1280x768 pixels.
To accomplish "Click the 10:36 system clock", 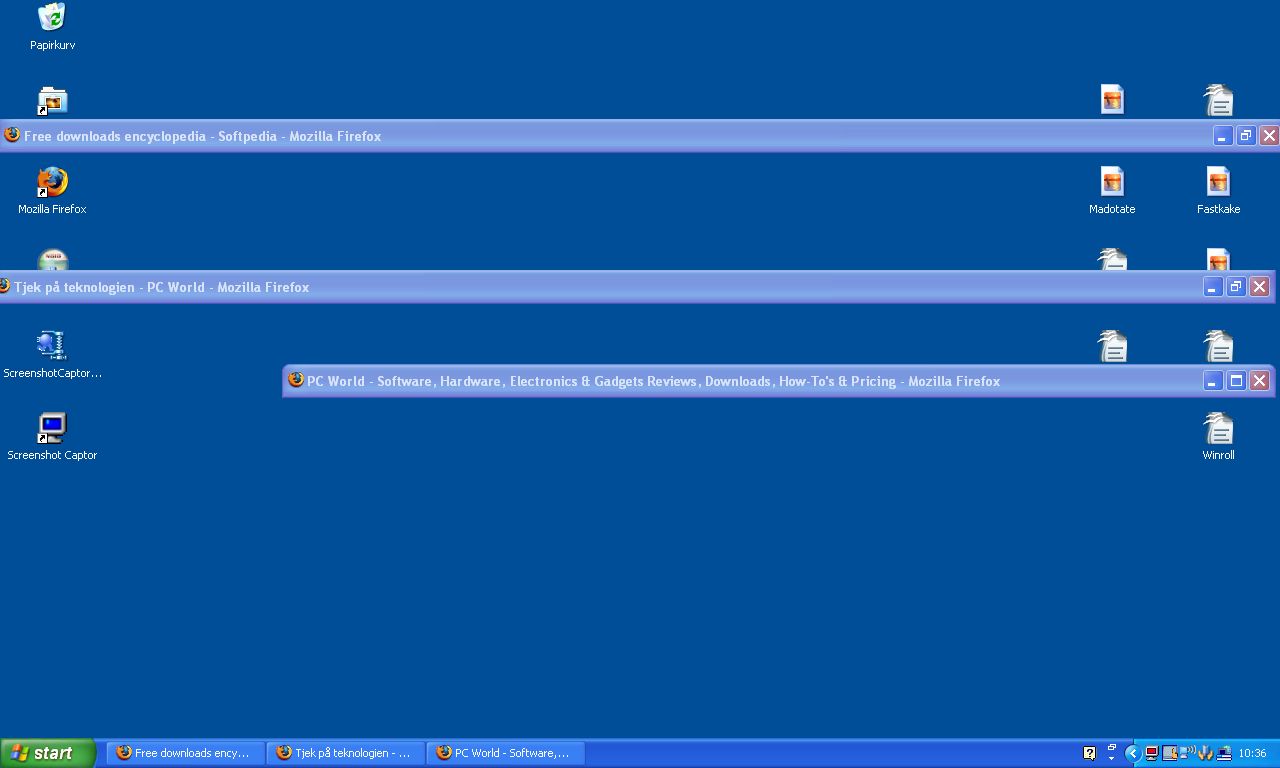I will [x=1252, y=753].
